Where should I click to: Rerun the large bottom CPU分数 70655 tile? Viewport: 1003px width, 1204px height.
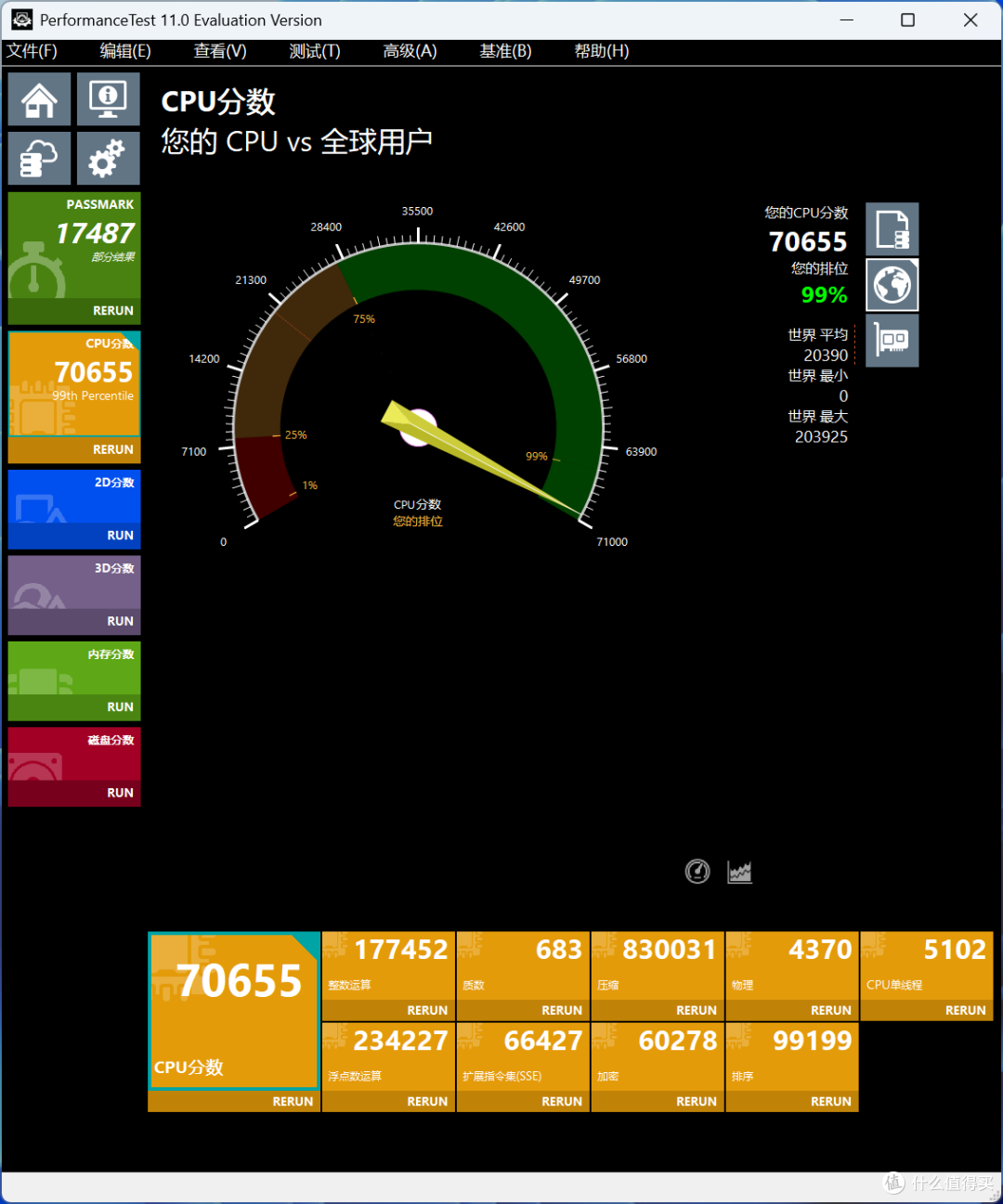(234, 1102)
